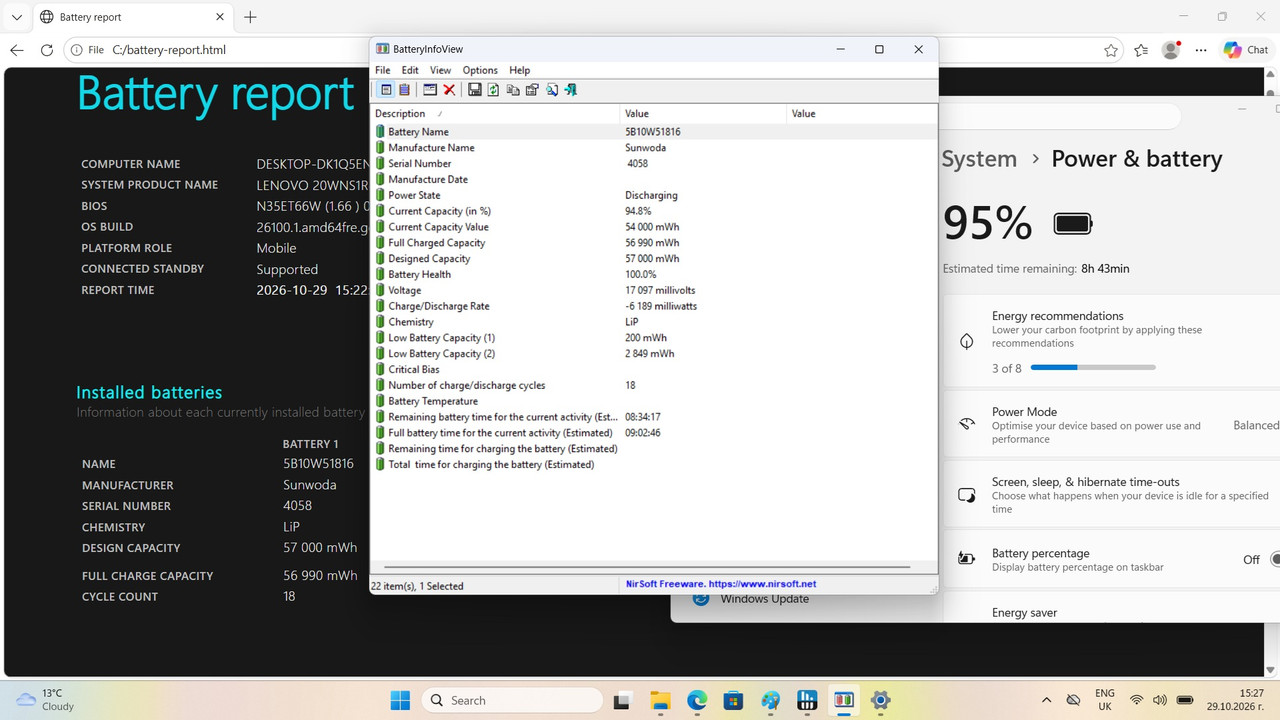Click the horizontal scrollbar in BatteryInfoView
Image resolution: width=1280 pixels, height=720 pixels.
(x=647, y=568)
